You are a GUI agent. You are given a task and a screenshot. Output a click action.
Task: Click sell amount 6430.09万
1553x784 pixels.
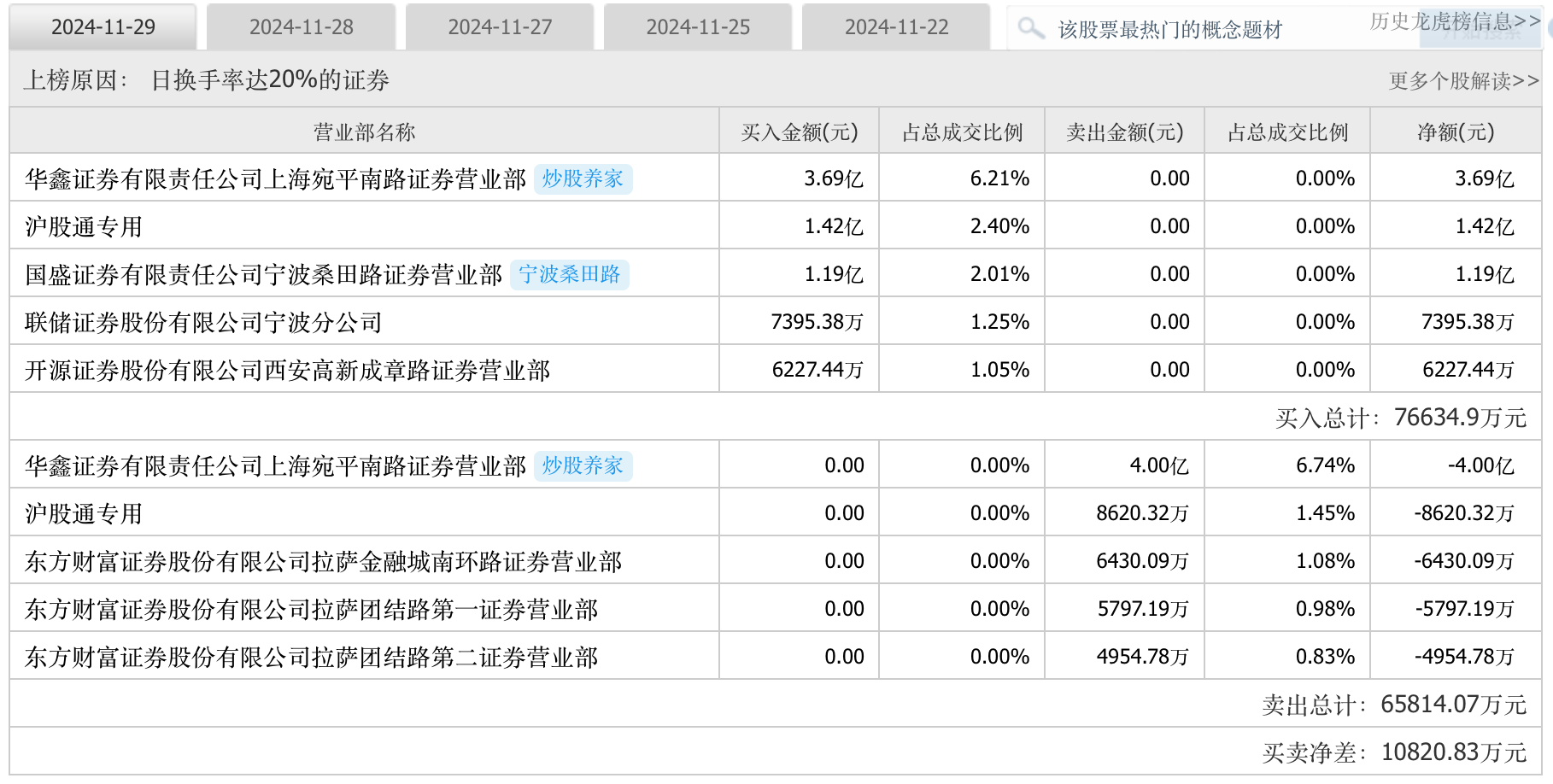pyautogui.click(x=1143, y=561)
